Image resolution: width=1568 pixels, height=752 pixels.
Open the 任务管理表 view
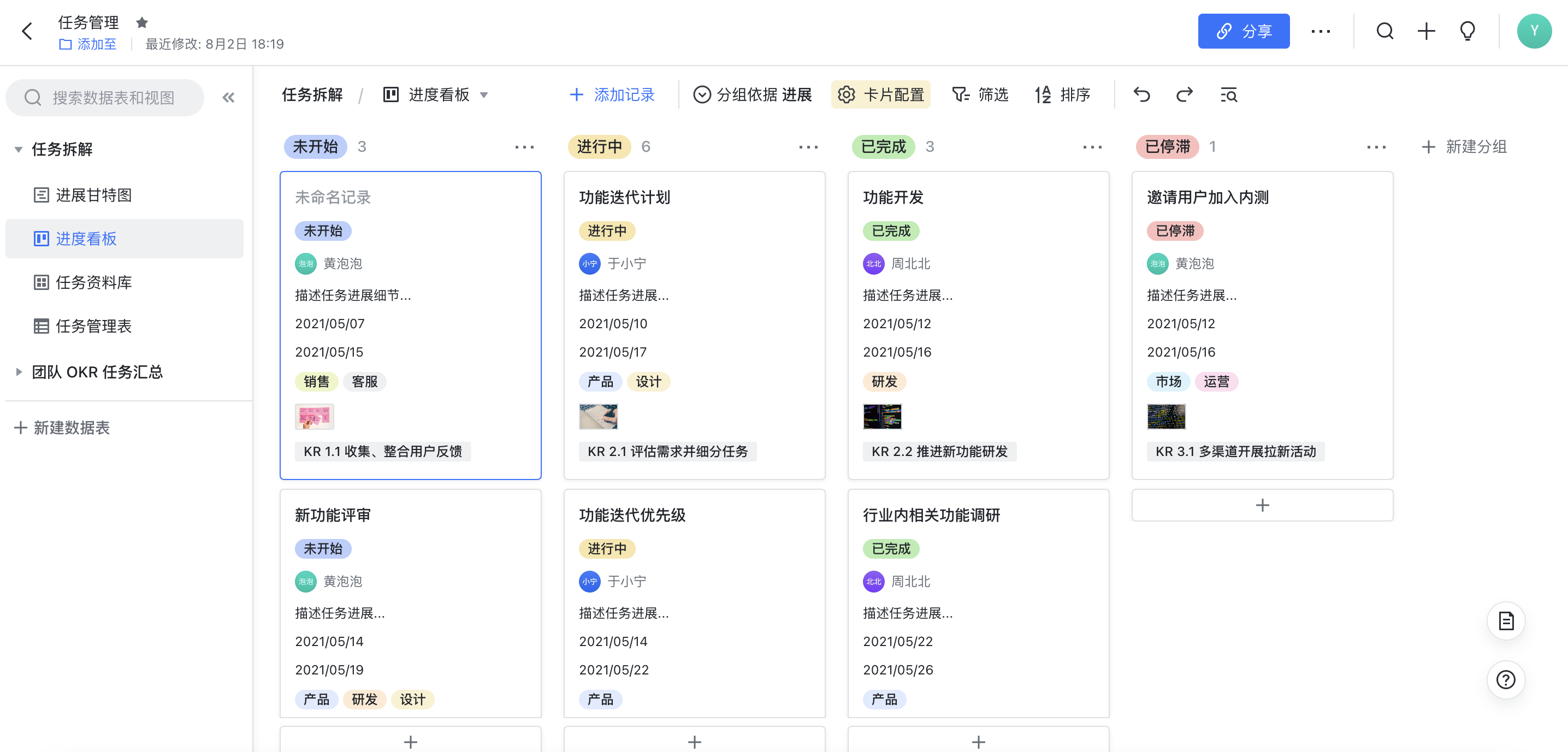click(x=93, y=326)
